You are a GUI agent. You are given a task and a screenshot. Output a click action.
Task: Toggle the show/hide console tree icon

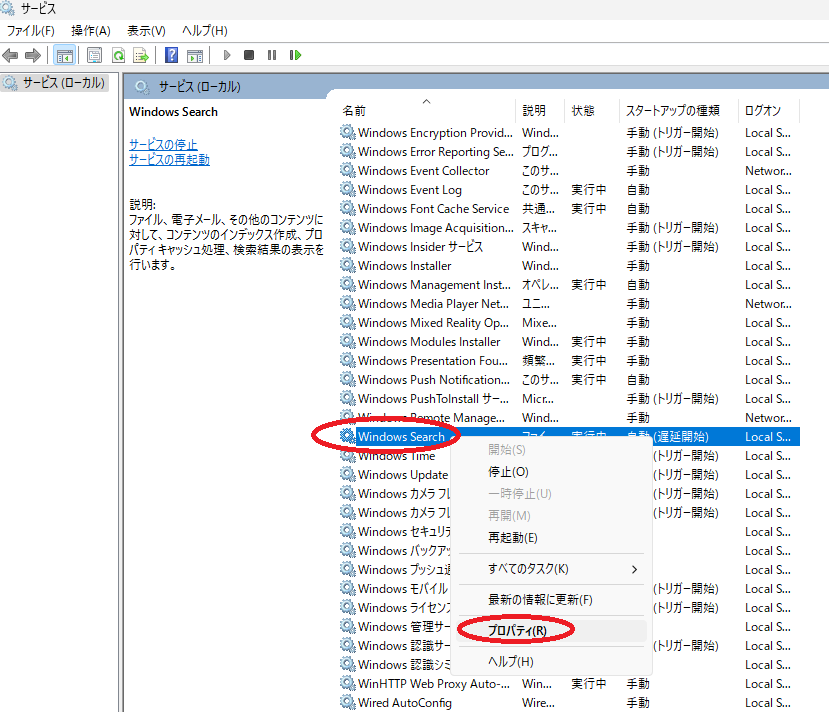click(x=65, y=55)
